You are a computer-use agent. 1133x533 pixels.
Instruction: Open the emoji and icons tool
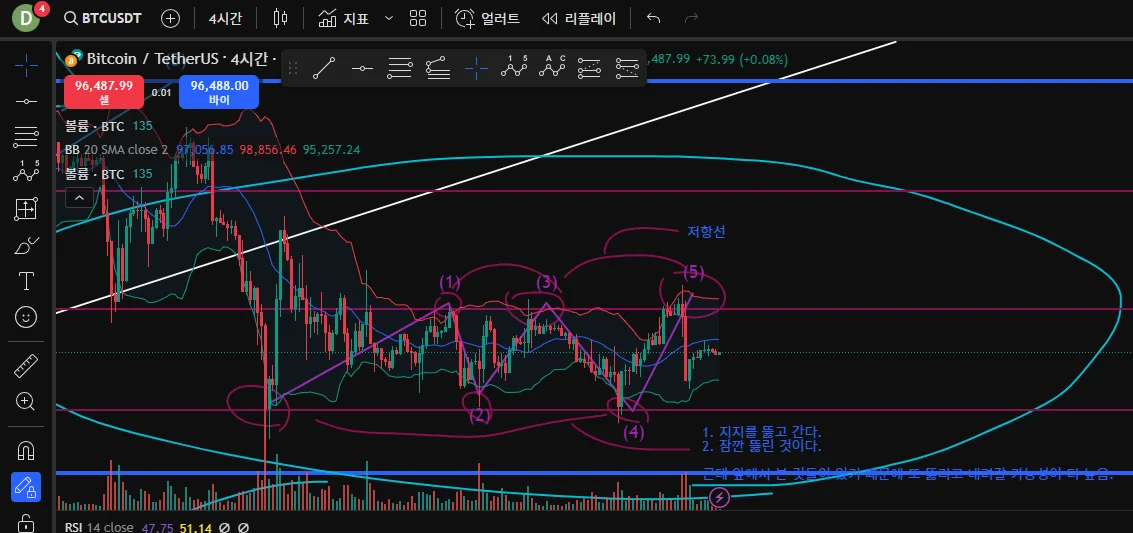[x=26, y=317]
